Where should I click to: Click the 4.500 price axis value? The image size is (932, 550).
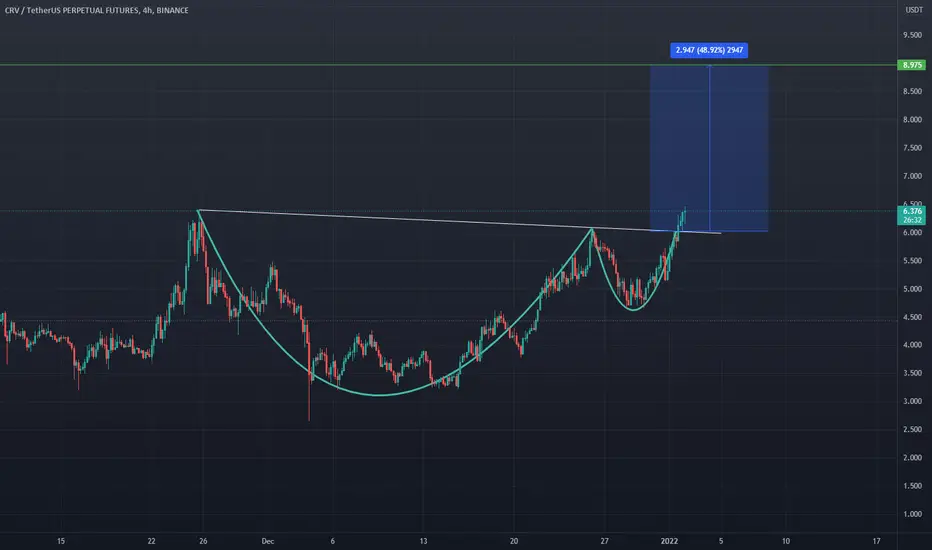pos(912,317)
